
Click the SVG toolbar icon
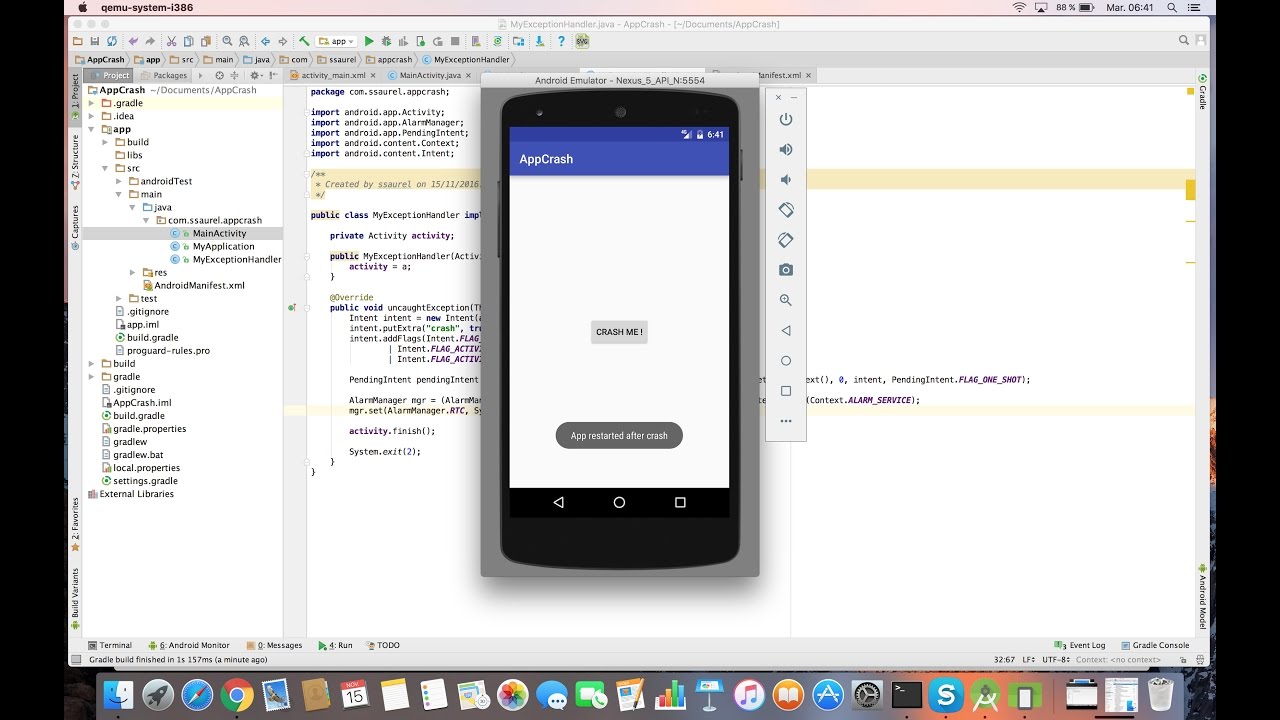point(582,41)
